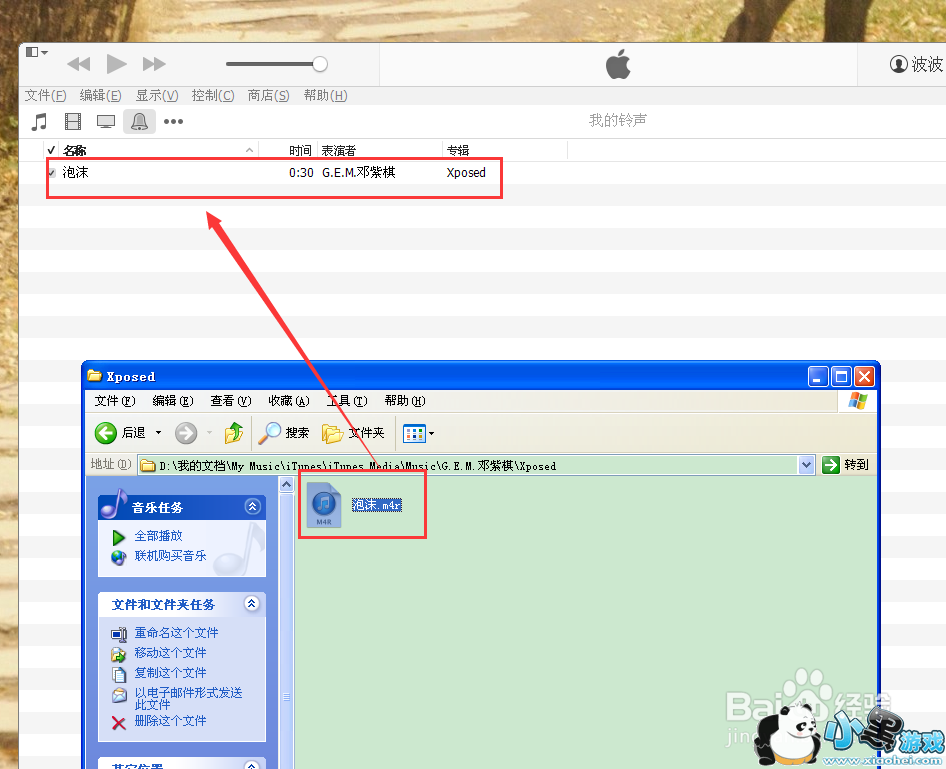Click the Explorer address bar path field
Image resolution: width=946 pixels, height=769 pixels.
(x=468, y=466)
